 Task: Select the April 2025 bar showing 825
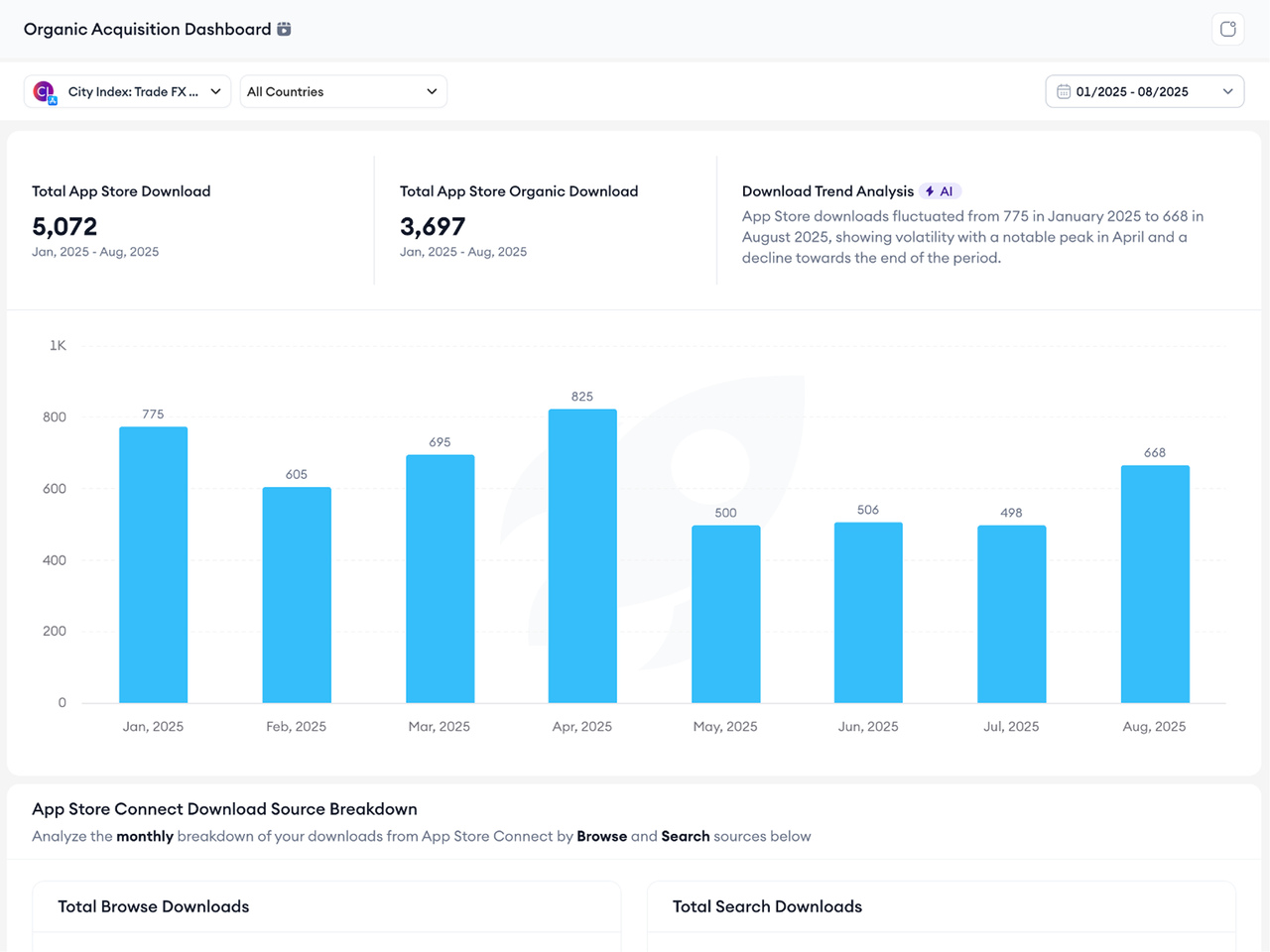pos(582,555)
